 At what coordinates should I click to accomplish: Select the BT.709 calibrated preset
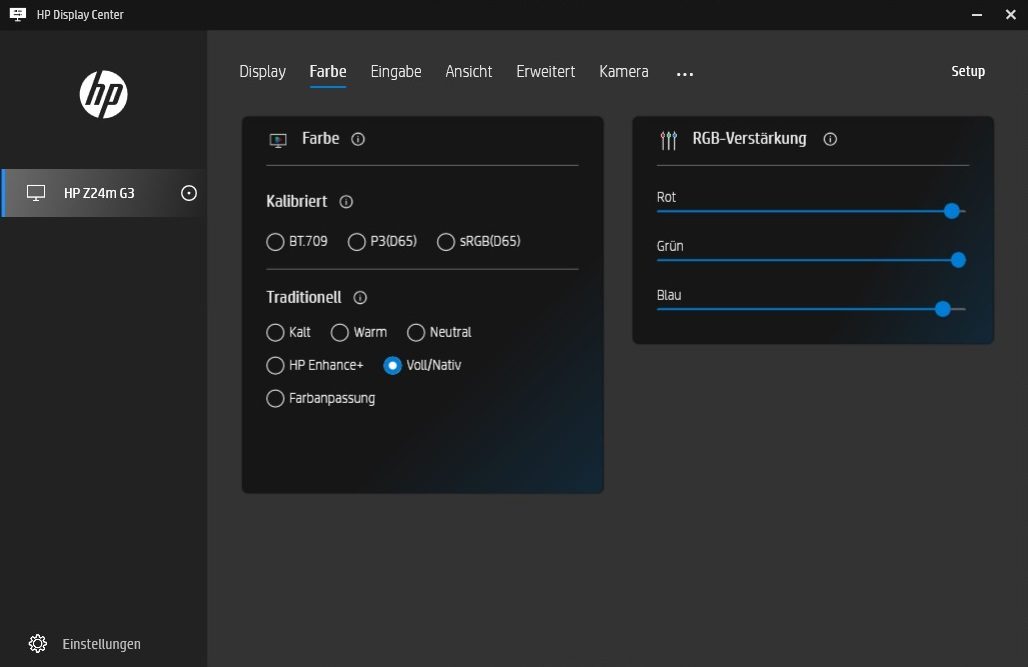pyautogui.click(x=275, y=242)
